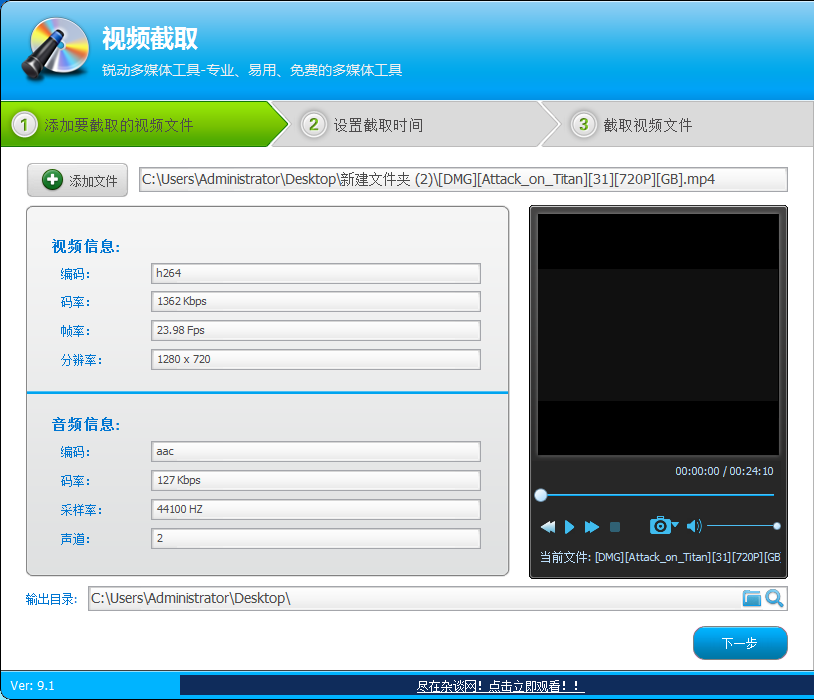Screen dimensions: 814x700
Task: Stop the video playback
Action: 615,527
